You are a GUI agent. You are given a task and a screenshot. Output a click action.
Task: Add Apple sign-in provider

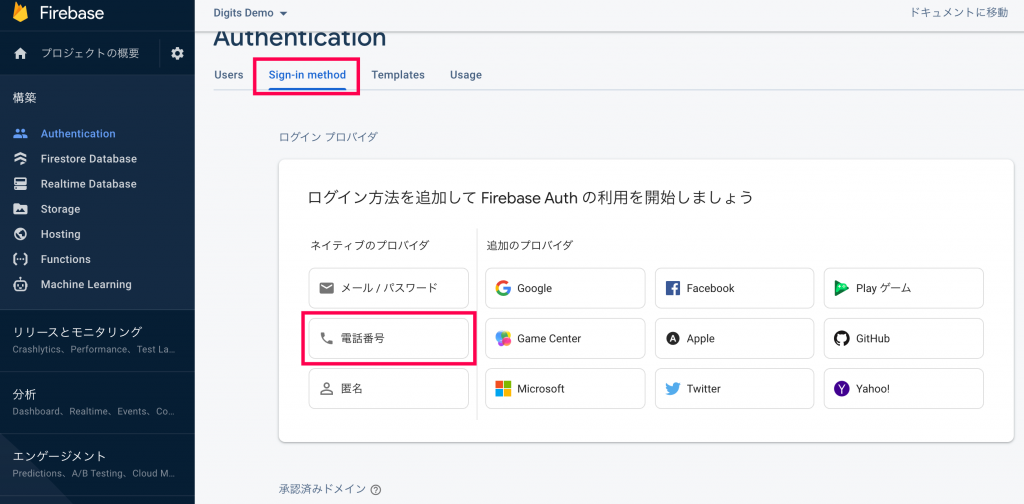pos(735,339)
